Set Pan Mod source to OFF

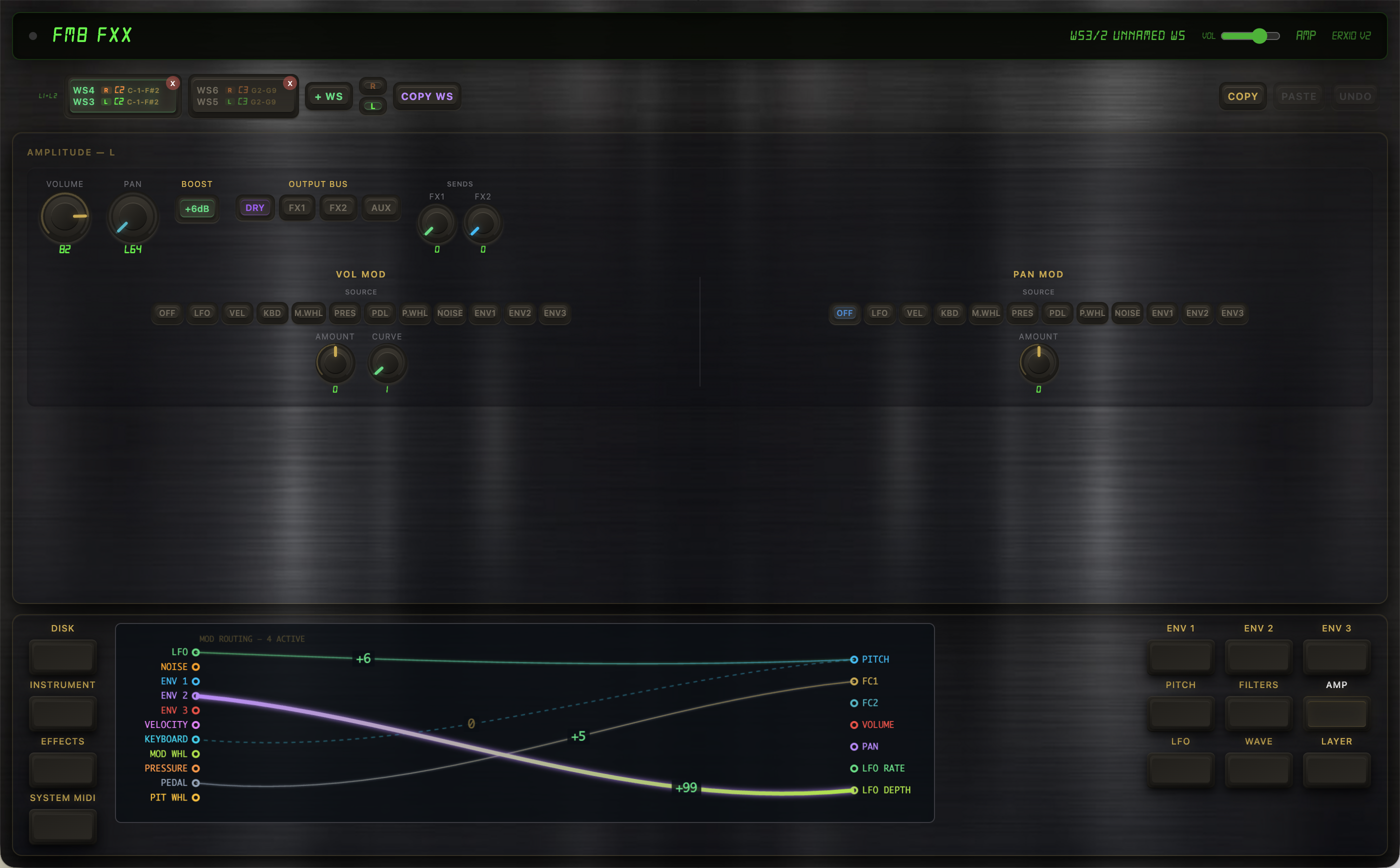coord(844,313)
